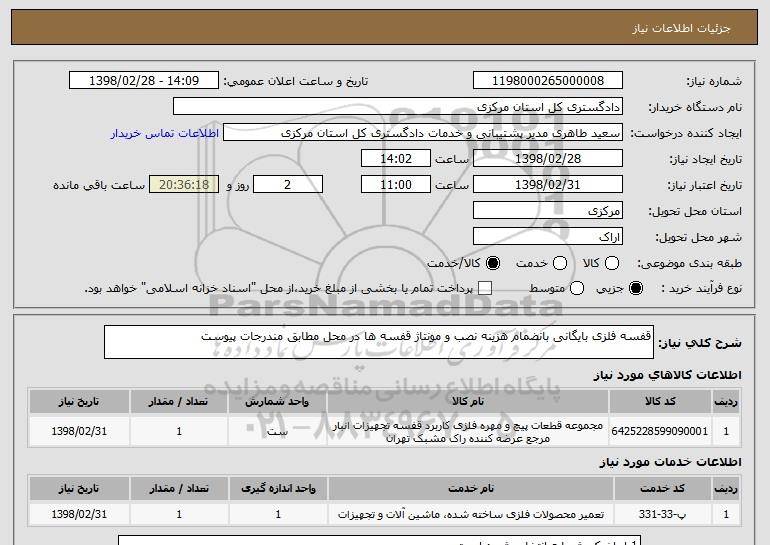Click the جزئیات اطلاعات نیاز page title
The image size is (770, 545).
pyautogui.click(x=681, y=28)
